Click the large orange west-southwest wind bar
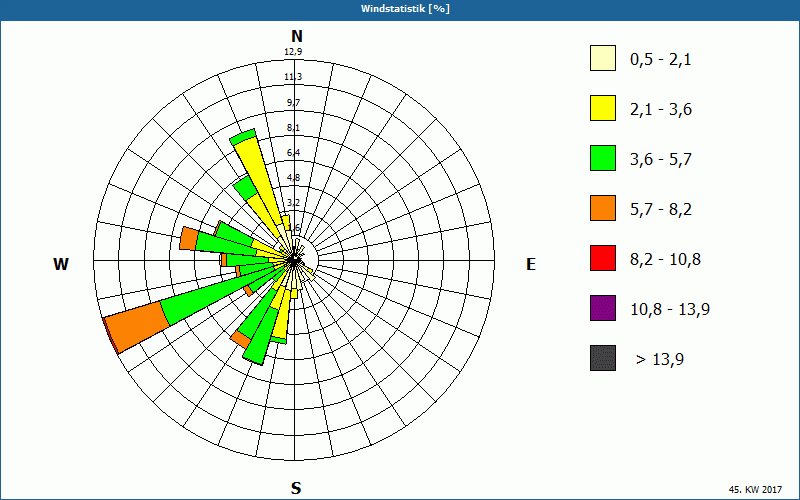 tap(137, 326)
